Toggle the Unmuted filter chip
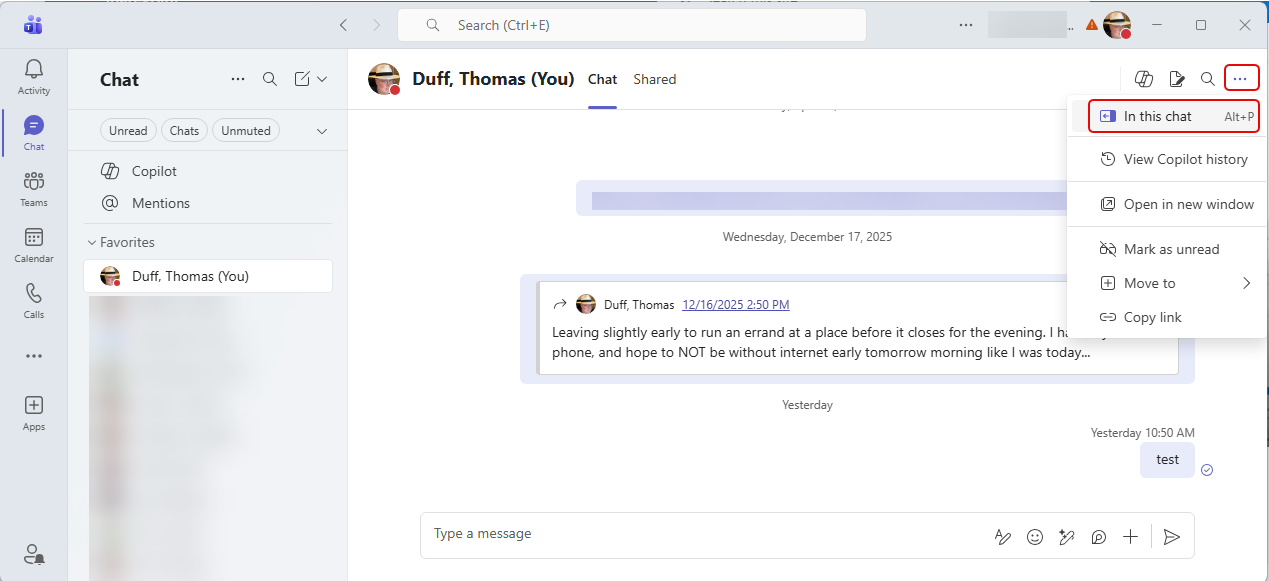 246,130
